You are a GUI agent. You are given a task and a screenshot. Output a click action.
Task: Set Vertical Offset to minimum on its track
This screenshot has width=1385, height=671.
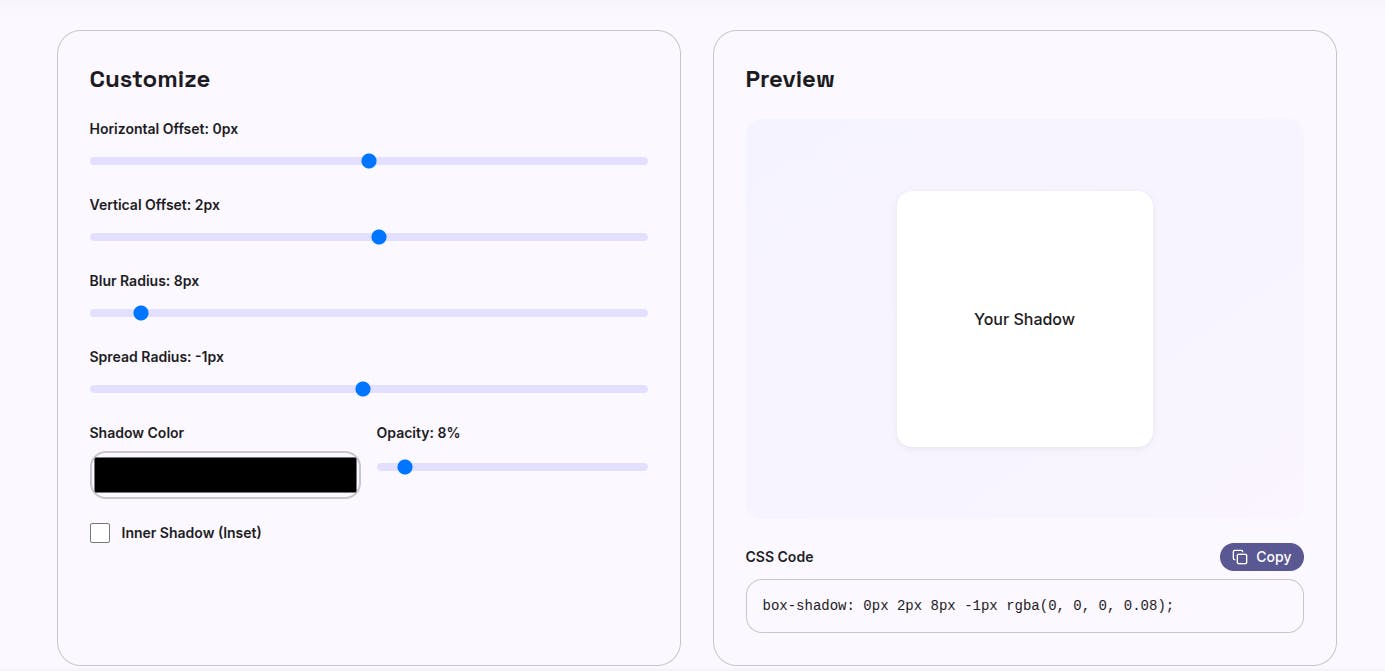click(94, 237)
